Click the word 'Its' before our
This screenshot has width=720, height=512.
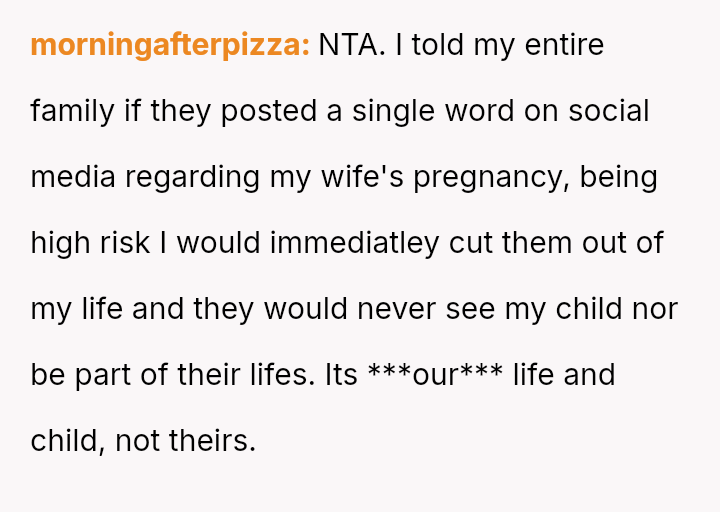(x=340, y=375)
